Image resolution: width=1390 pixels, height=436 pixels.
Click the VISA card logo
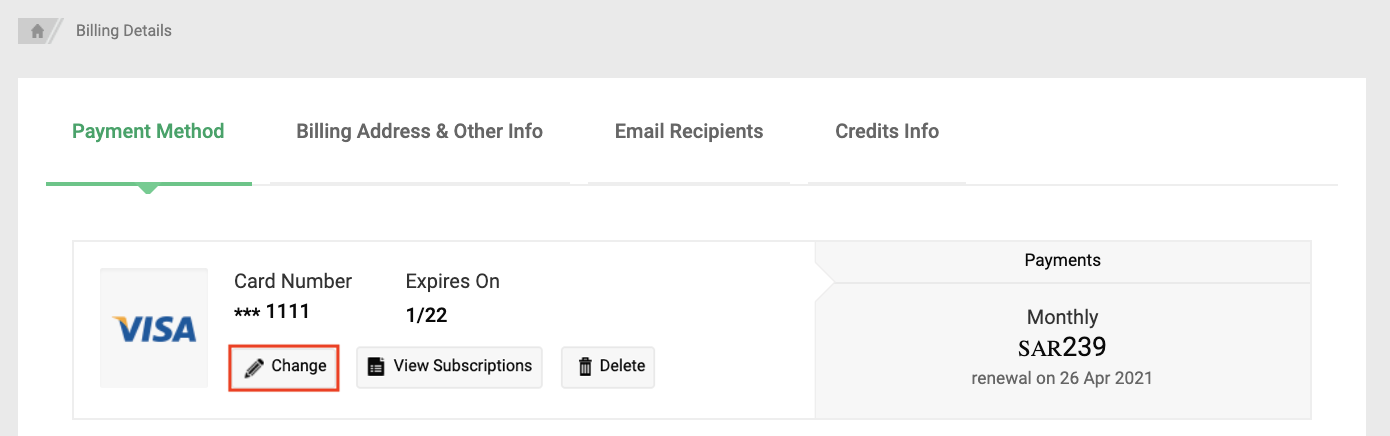coord(154,328)
